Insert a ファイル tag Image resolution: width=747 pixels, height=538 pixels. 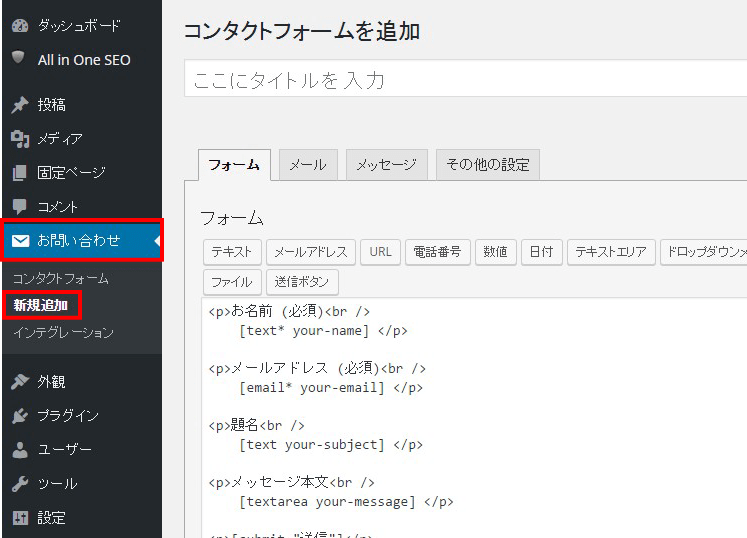pyautogui.click(x=232, y=282)
